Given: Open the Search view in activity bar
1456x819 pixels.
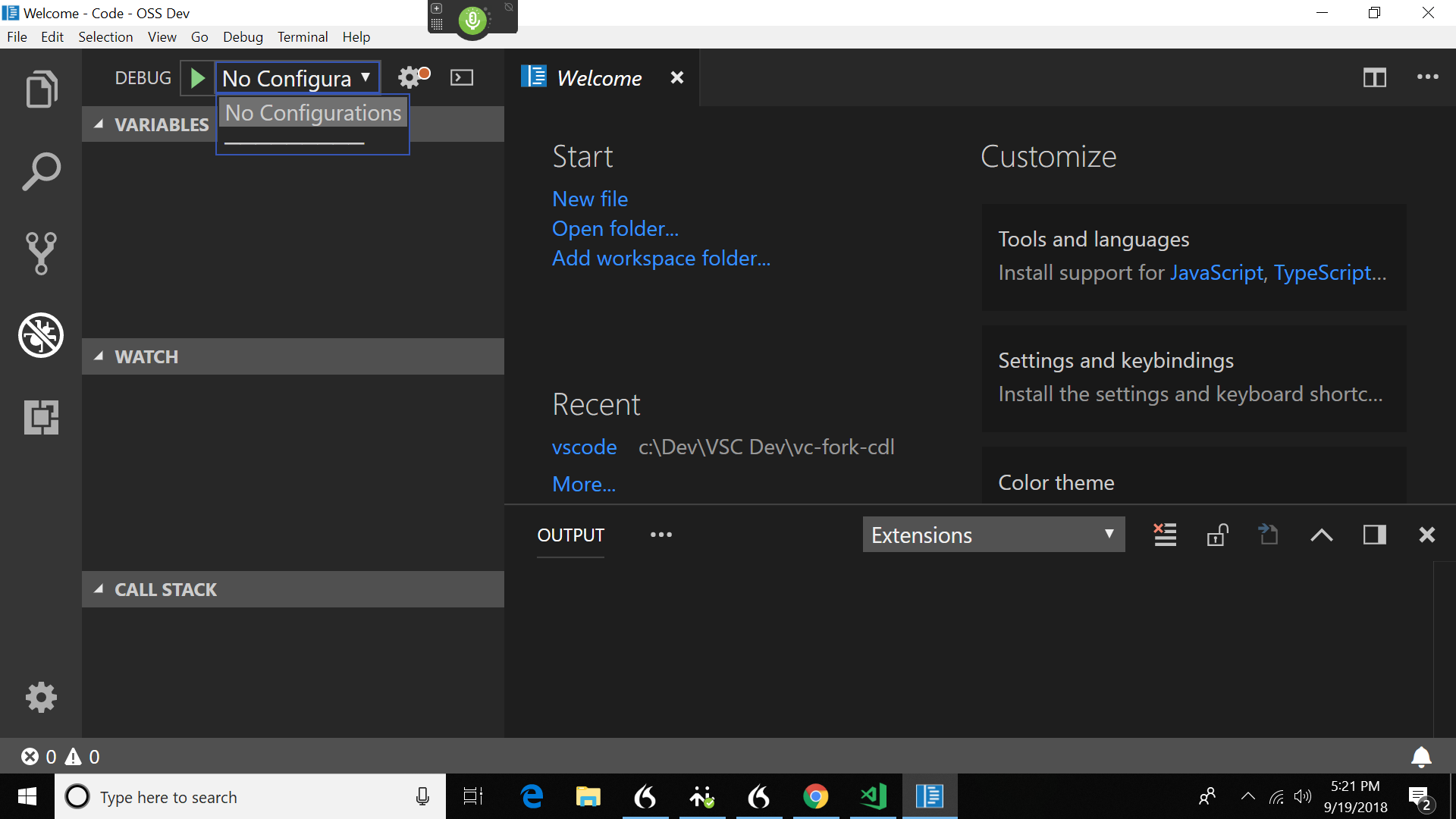Looking at the screenshot, I should point(41,171).
